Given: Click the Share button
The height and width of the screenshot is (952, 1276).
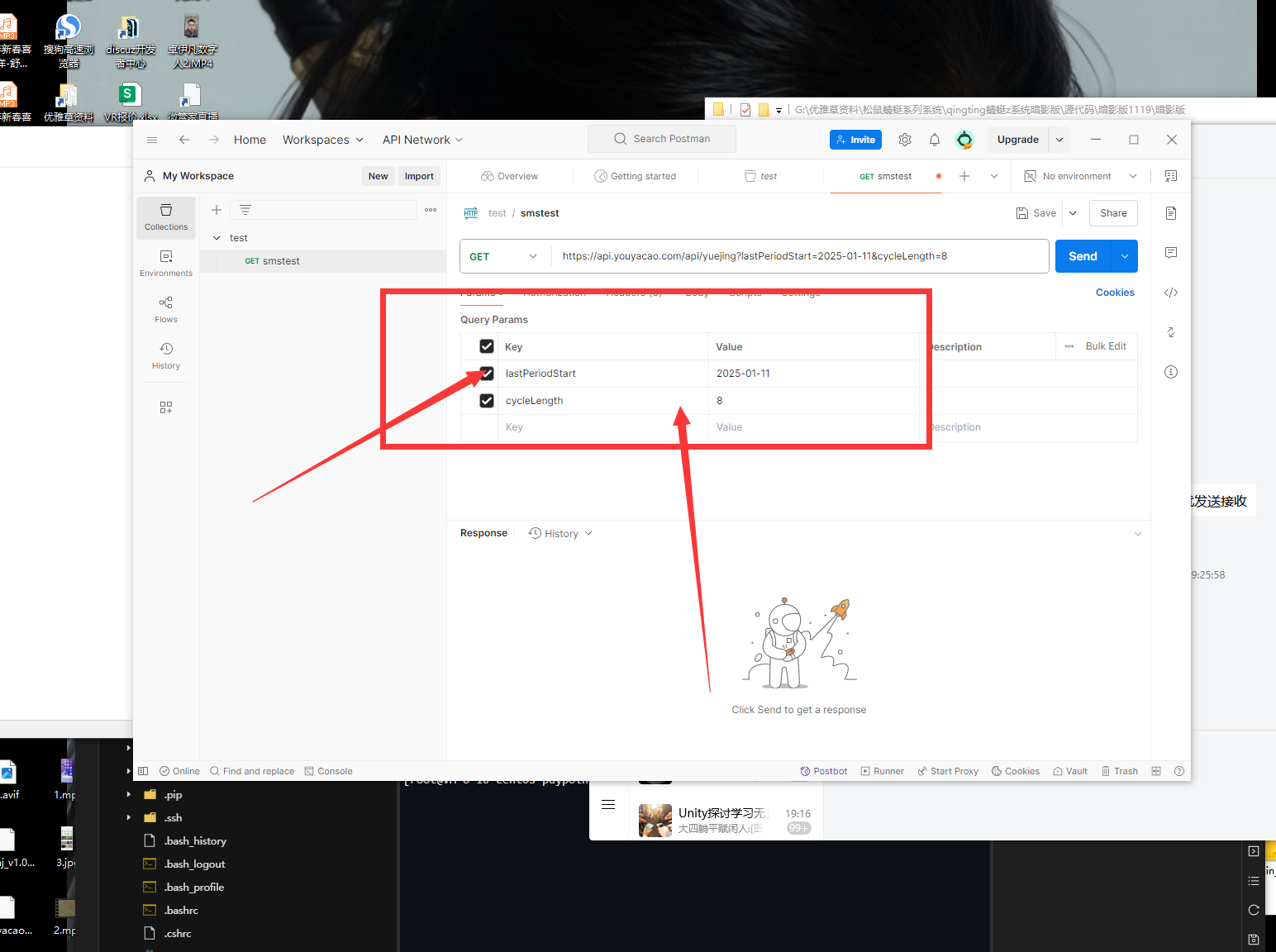Looking at the screenshot, I should point(1113,213).
